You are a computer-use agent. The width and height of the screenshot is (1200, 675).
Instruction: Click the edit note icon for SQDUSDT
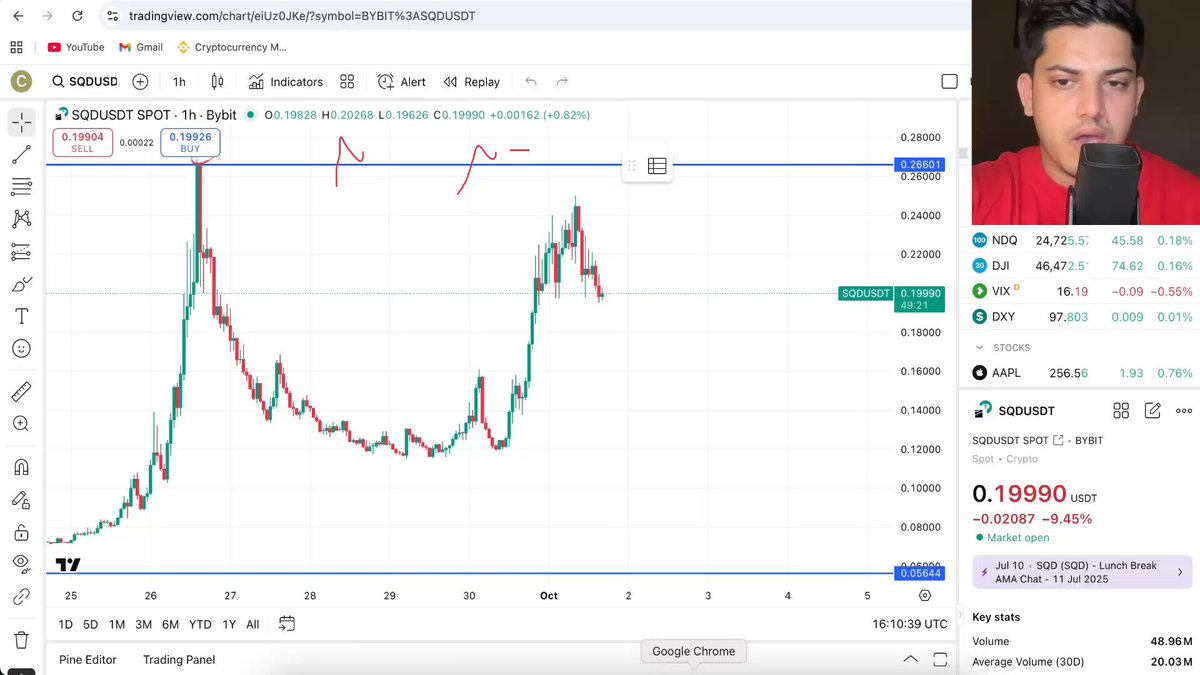point(1152,411)
